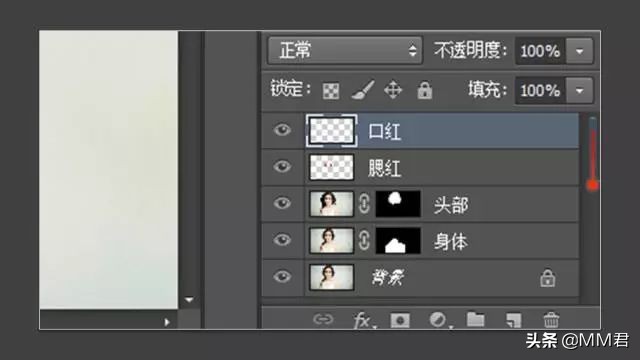
Task: Hide the 身体 layer
Action: click(x=282, y=240)
